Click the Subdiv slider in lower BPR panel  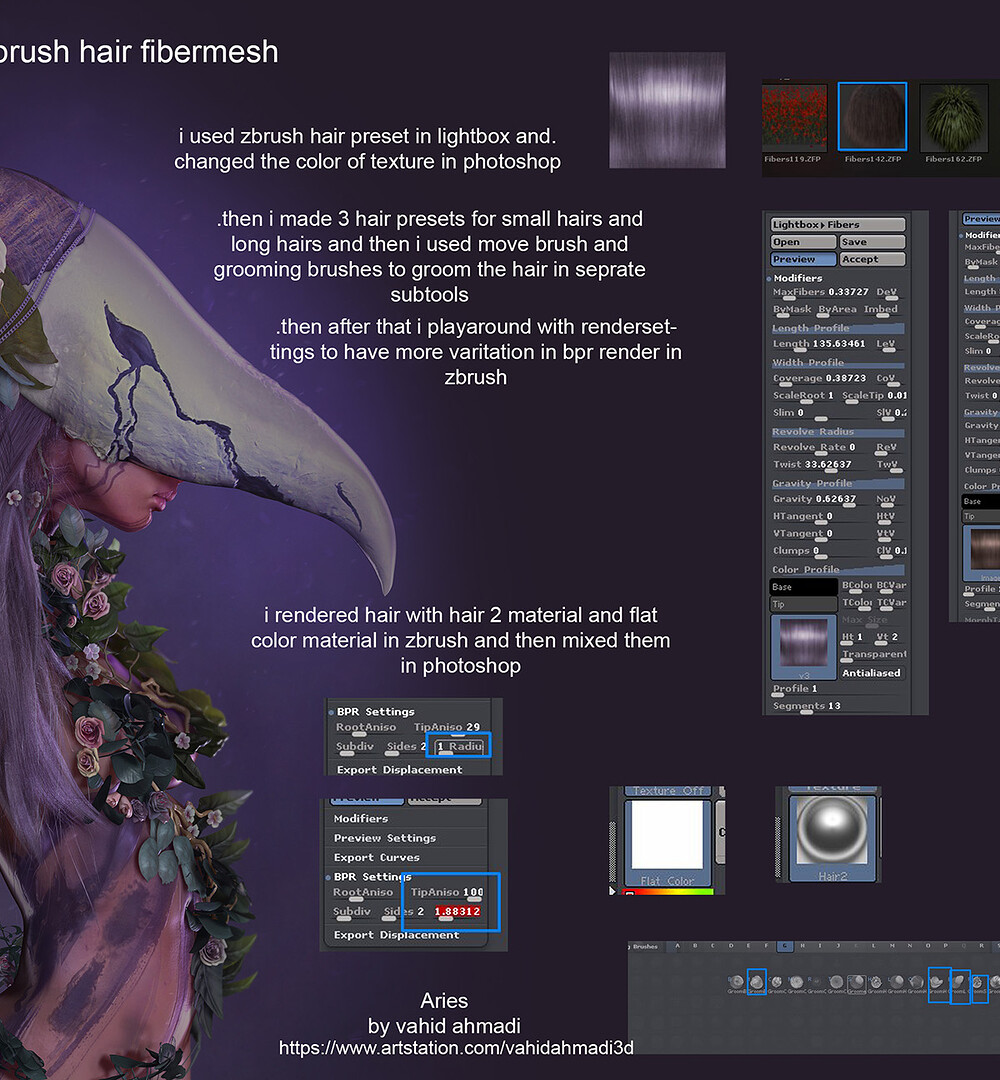point(353,913)
